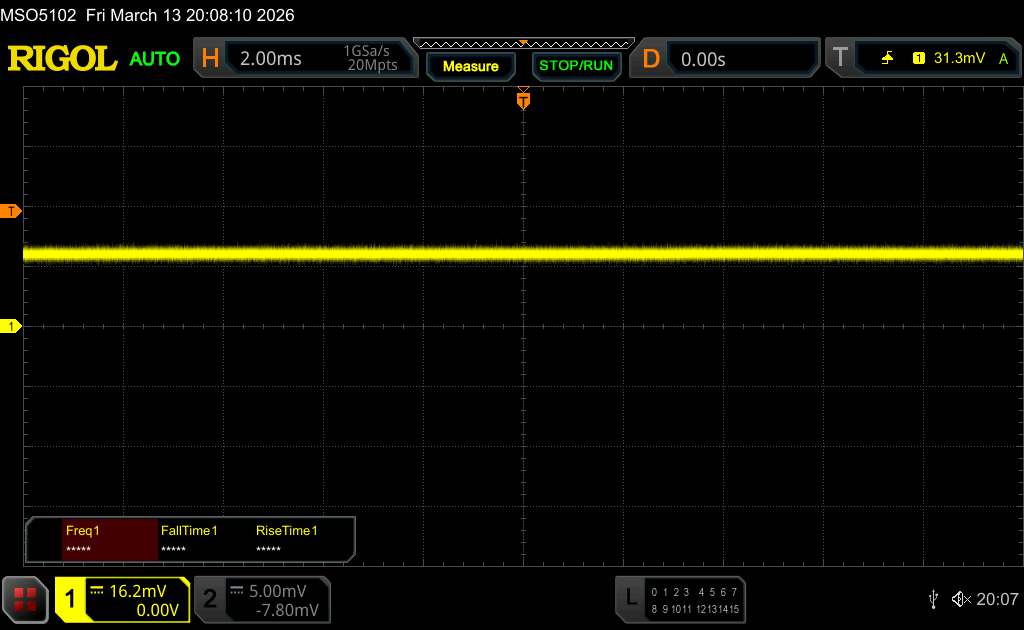Click the USB connection status icon
Image resolution: width=1024 pixels, height=630 pixels.
(x=934, y=599)
